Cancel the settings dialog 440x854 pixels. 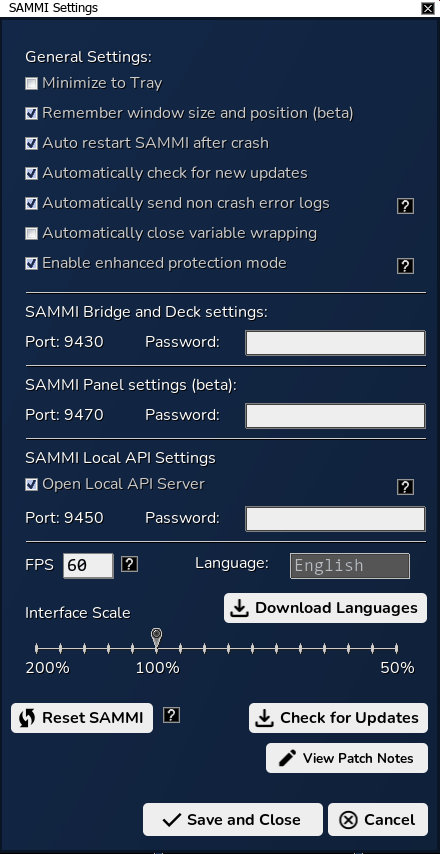[378, 820]
